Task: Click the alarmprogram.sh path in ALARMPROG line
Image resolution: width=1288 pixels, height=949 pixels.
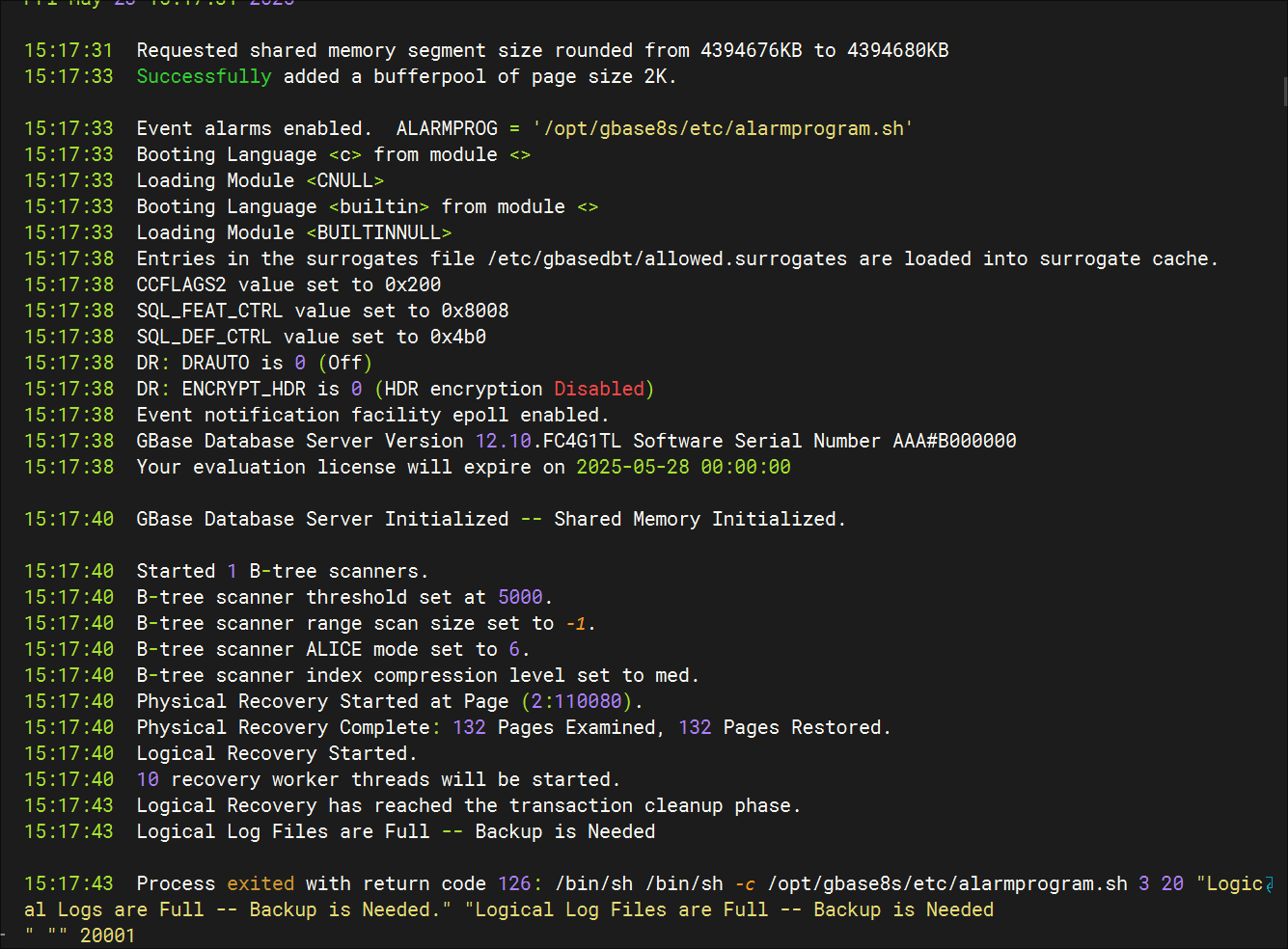Action: tap(723, 128)
